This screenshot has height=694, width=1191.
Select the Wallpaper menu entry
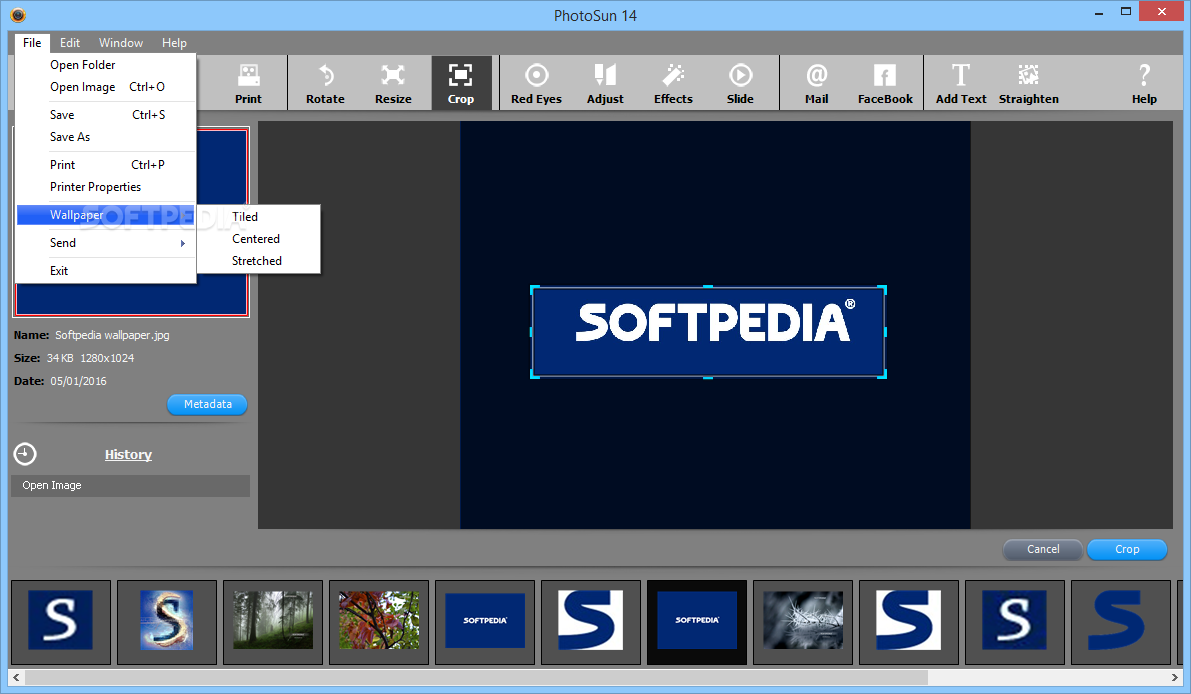pyautogui.click(x=106, y=215)
